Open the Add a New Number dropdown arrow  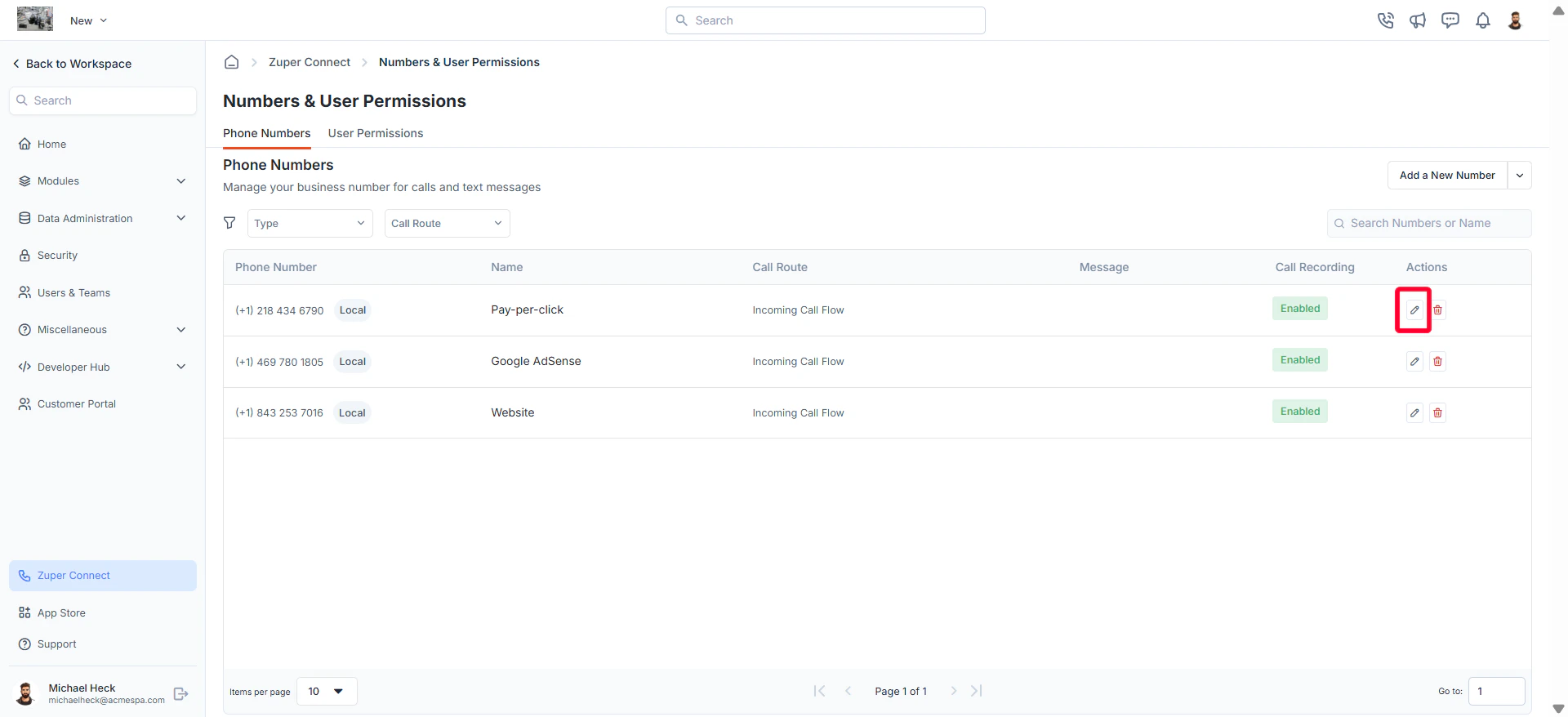click(x=1520, y=175)
